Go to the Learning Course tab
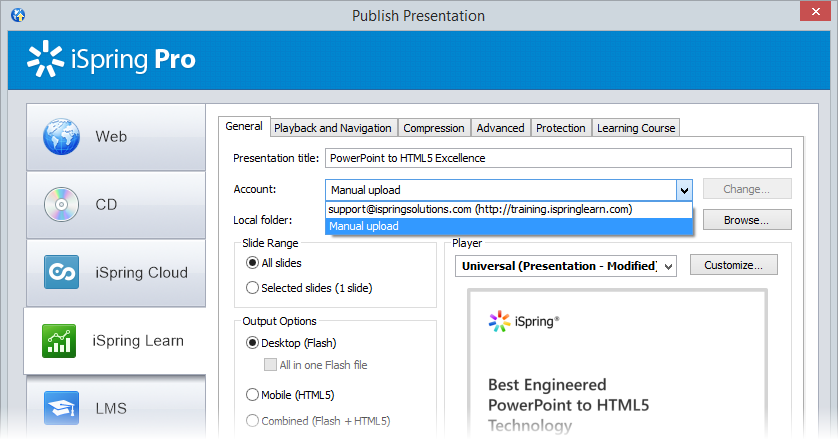This screenshot has height=440, width=838. coord(636,128)
